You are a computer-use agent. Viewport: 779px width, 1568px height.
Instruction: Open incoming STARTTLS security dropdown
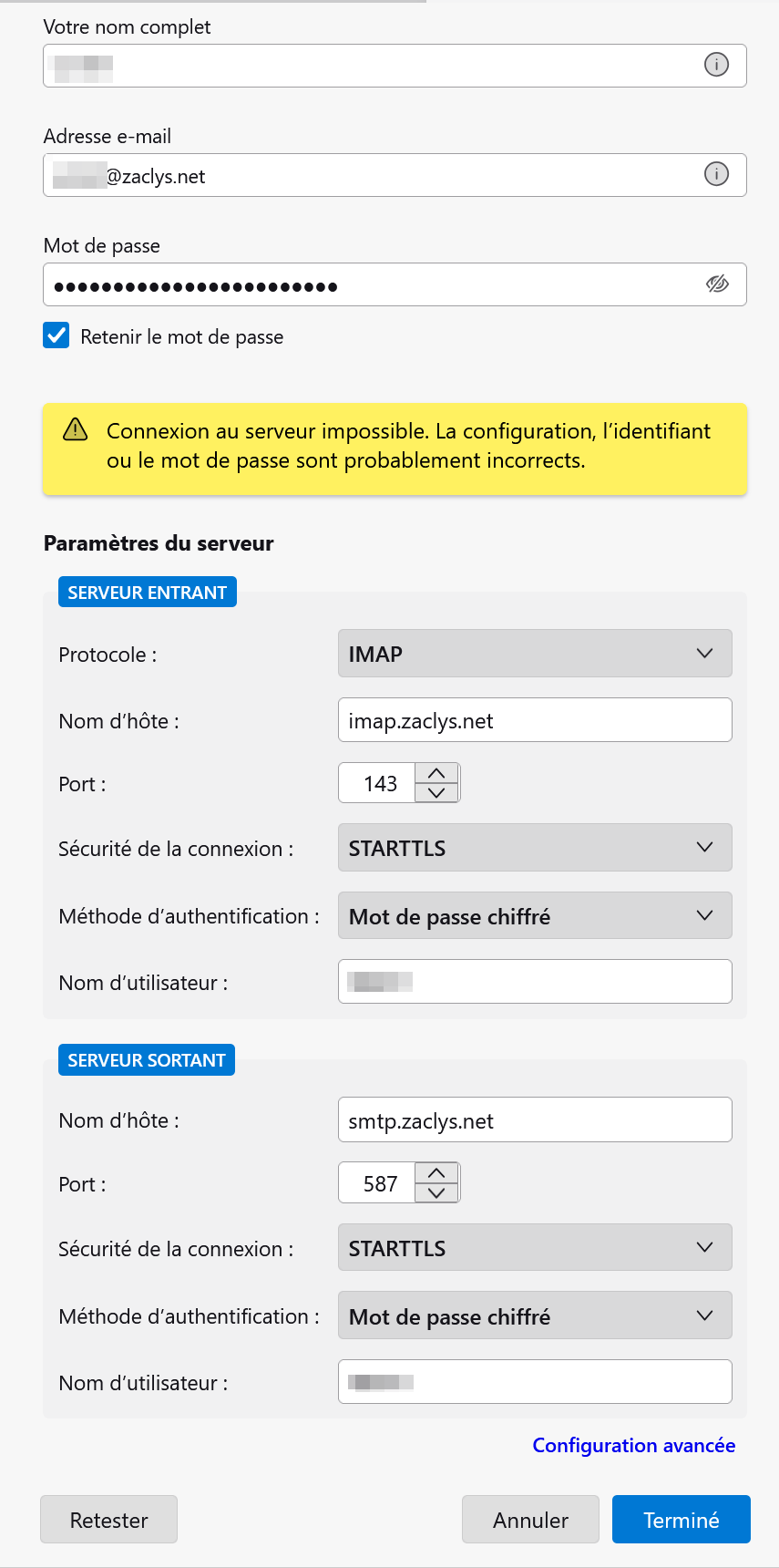point(535,848)
